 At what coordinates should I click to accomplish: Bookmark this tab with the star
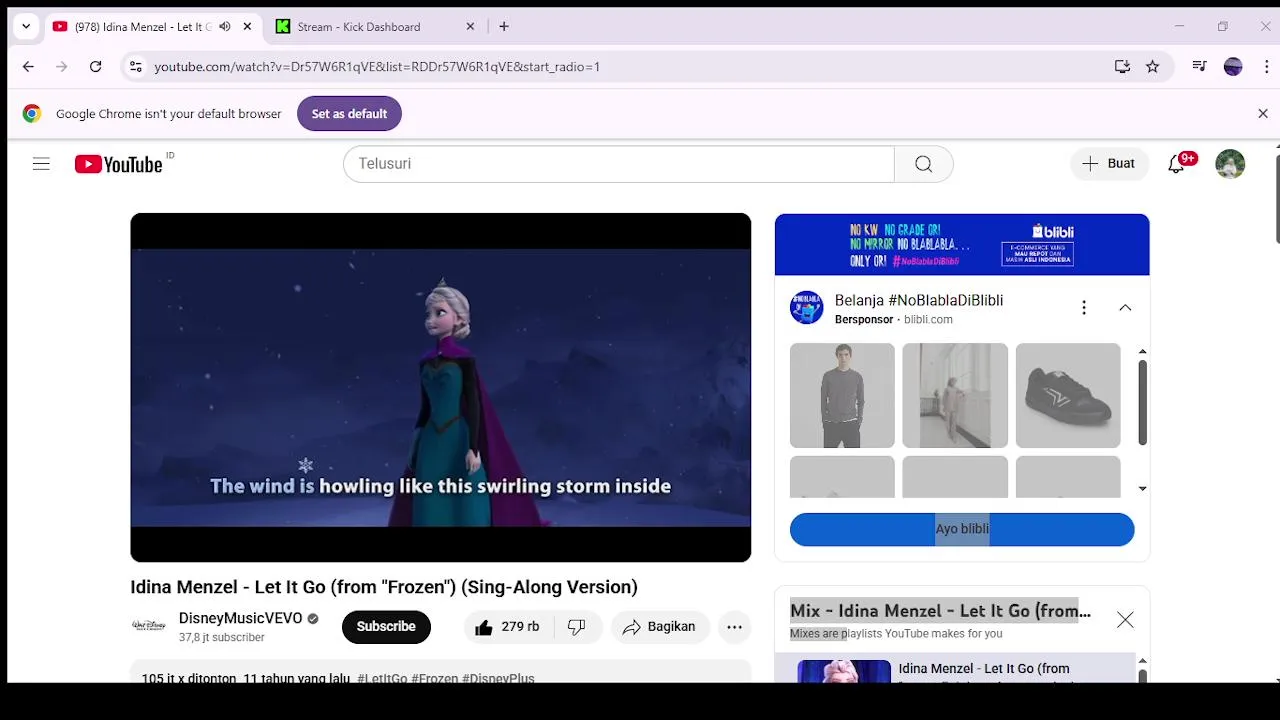pos(1152,67)
